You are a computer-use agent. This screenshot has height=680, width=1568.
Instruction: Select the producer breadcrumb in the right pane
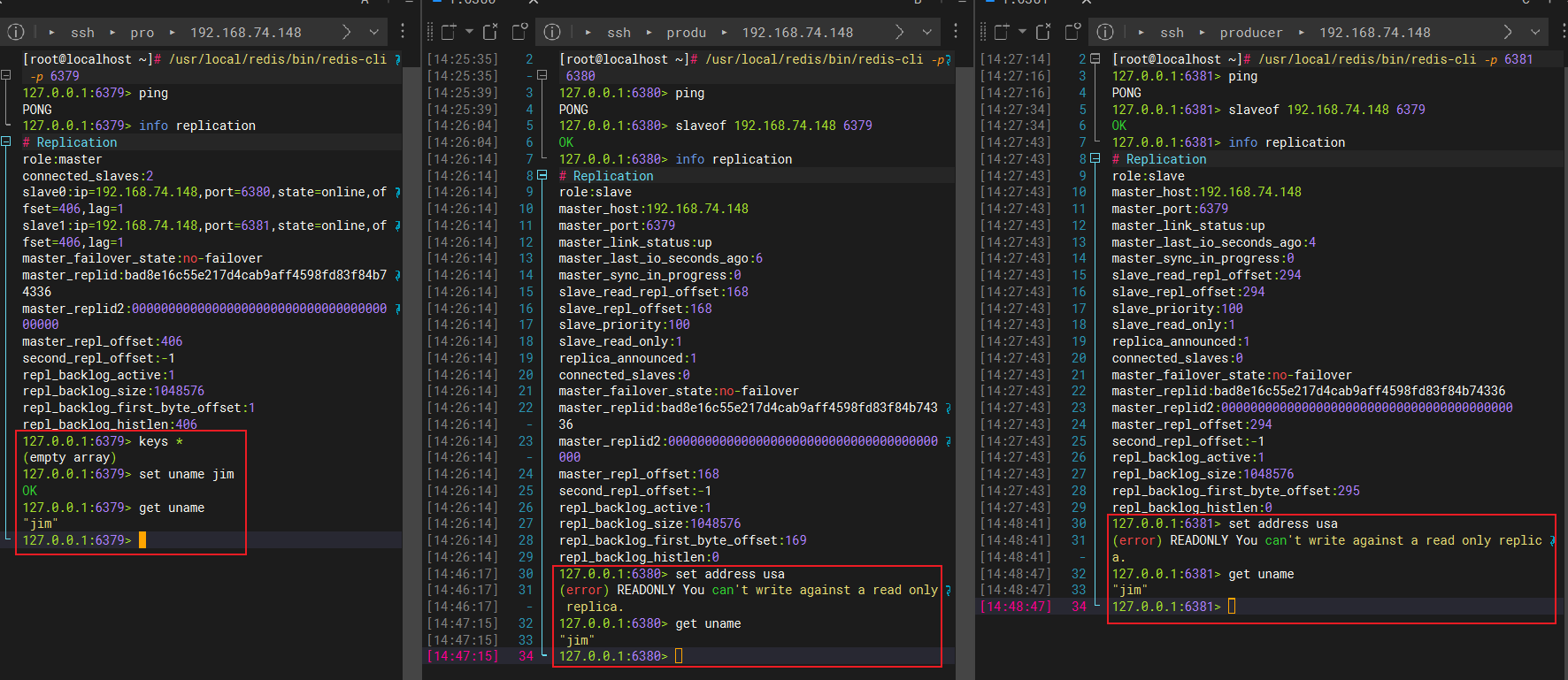pyautogui.click(x=1251, y=33)
